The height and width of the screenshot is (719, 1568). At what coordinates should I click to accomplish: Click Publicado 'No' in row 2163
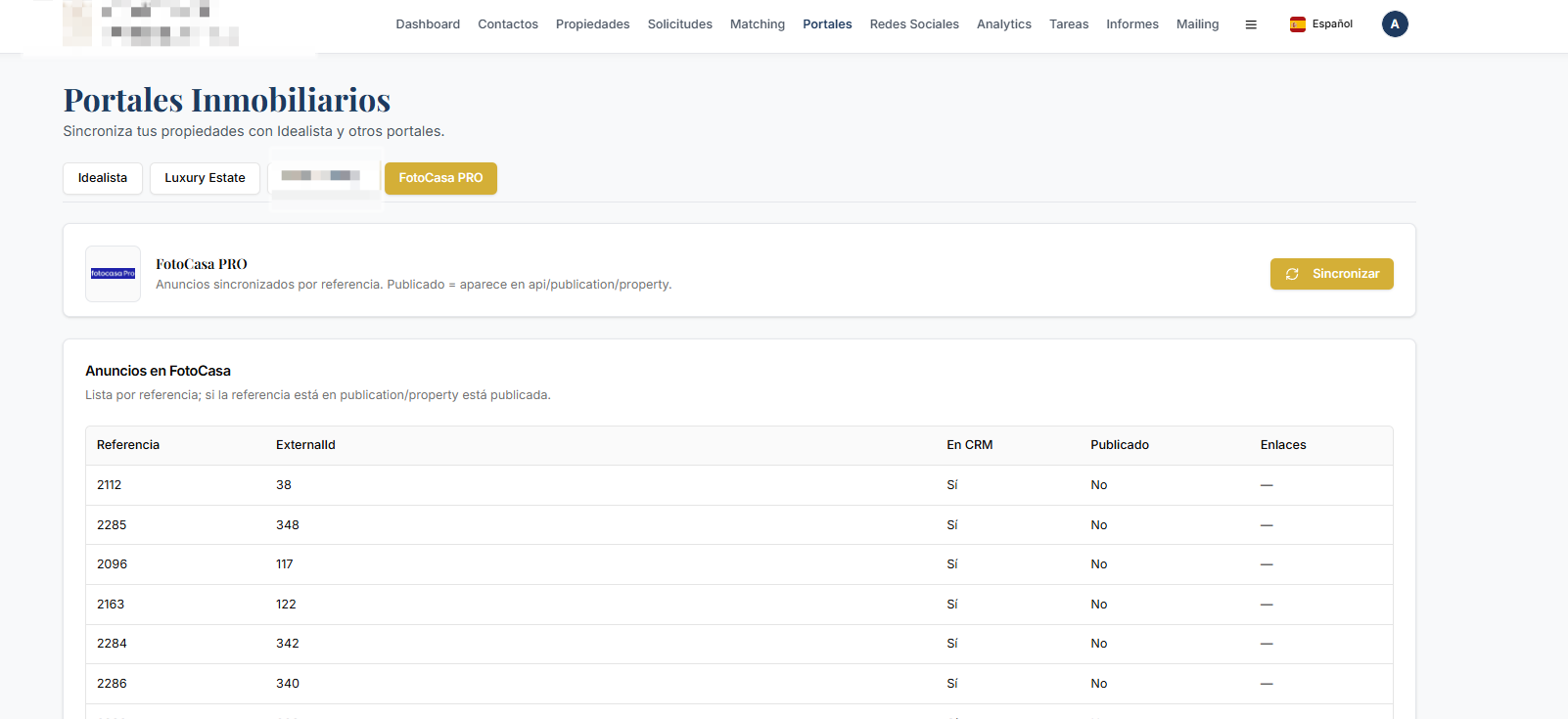[1099, 605]
